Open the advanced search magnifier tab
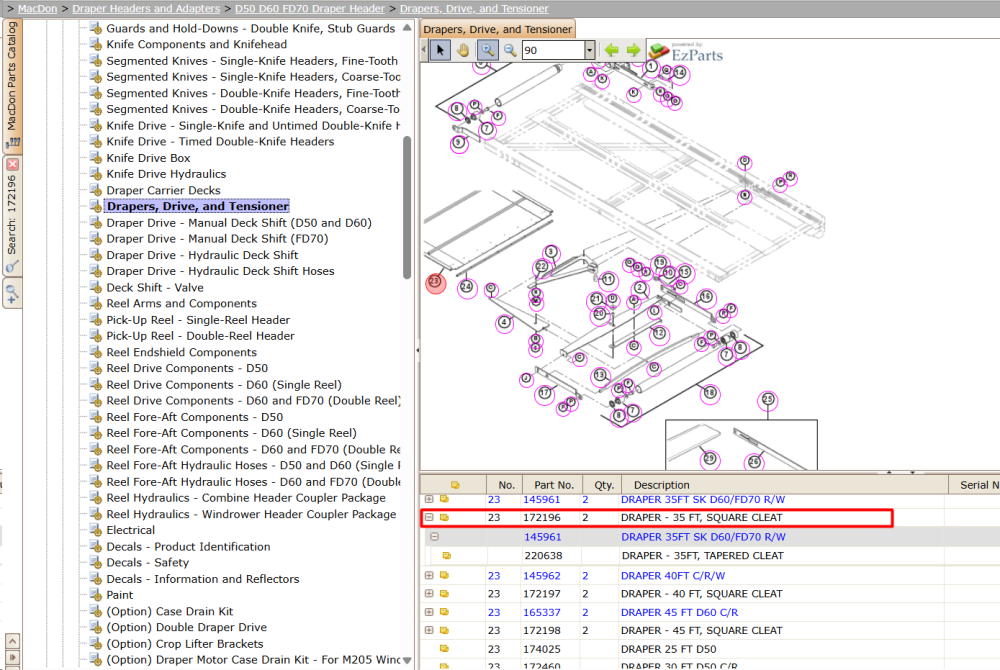The height and width of the screenshot is (670, 1000). point(12,294)
